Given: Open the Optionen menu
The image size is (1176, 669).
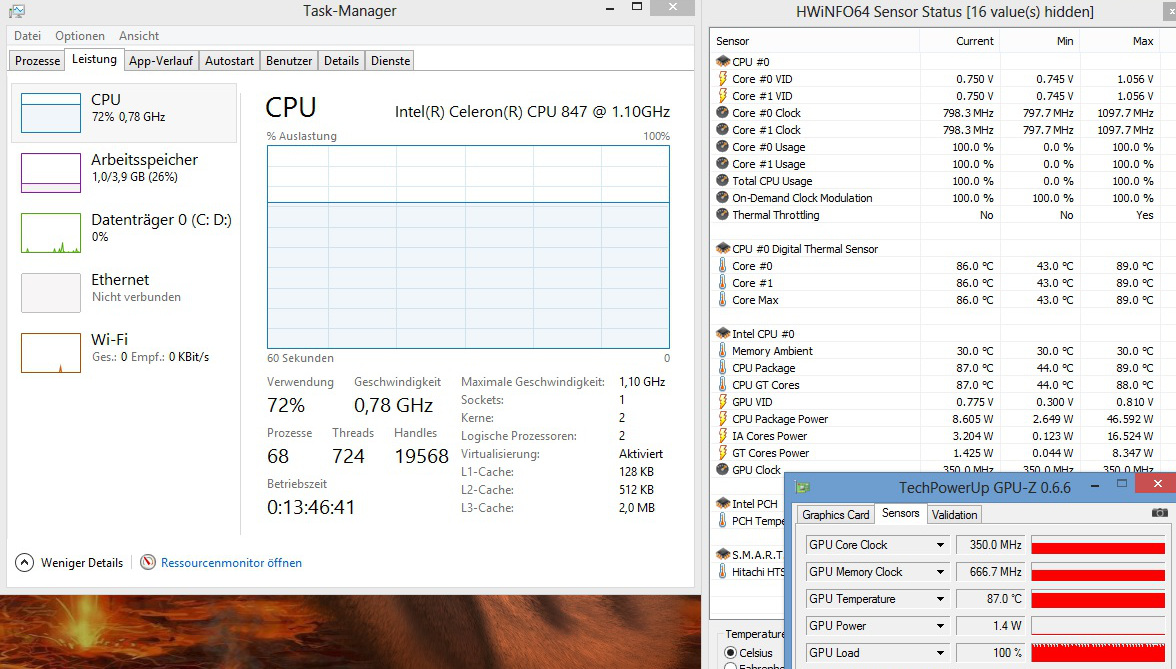Looking at the screenshot, I should [80, 36].
